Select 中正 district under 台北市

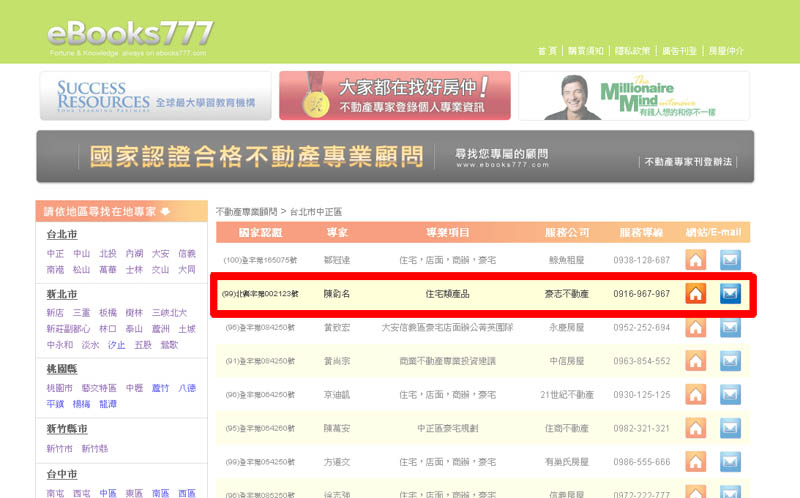(x=55, y=254)
